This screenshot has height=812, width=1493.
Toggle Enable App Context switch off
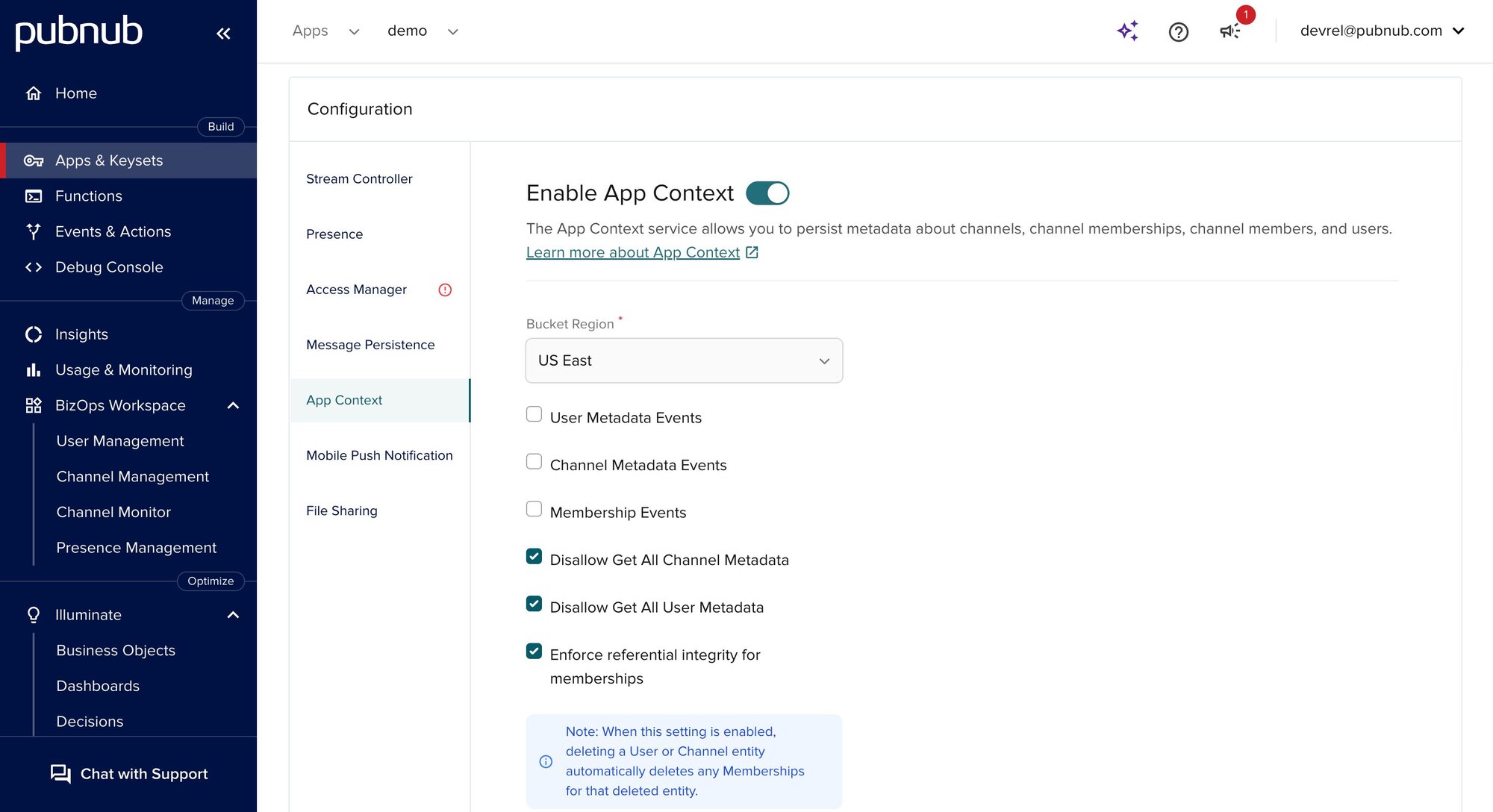[x=767, y=193]
